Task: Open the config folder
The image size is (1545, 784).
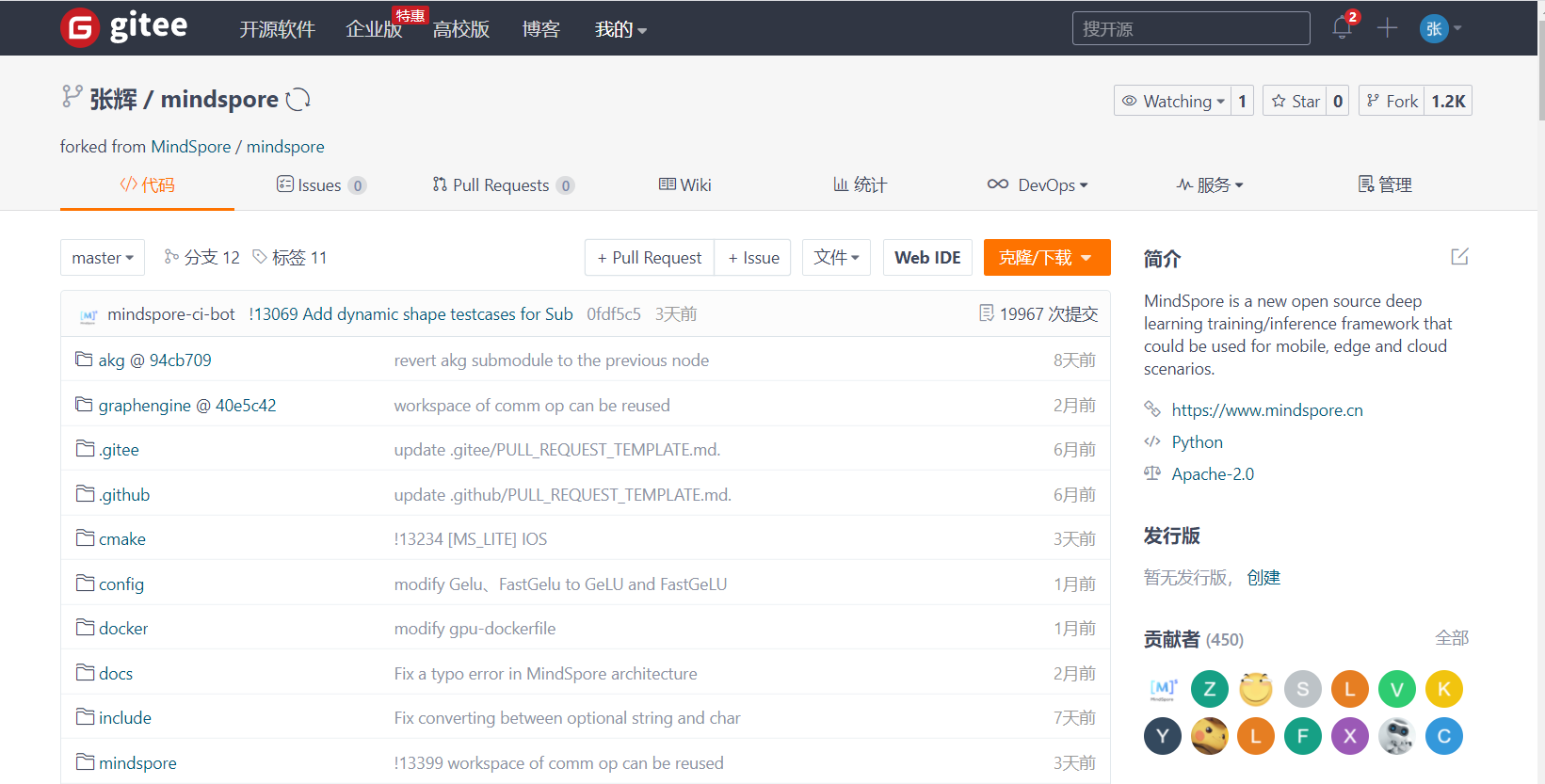Action: [x=121, y=584]
